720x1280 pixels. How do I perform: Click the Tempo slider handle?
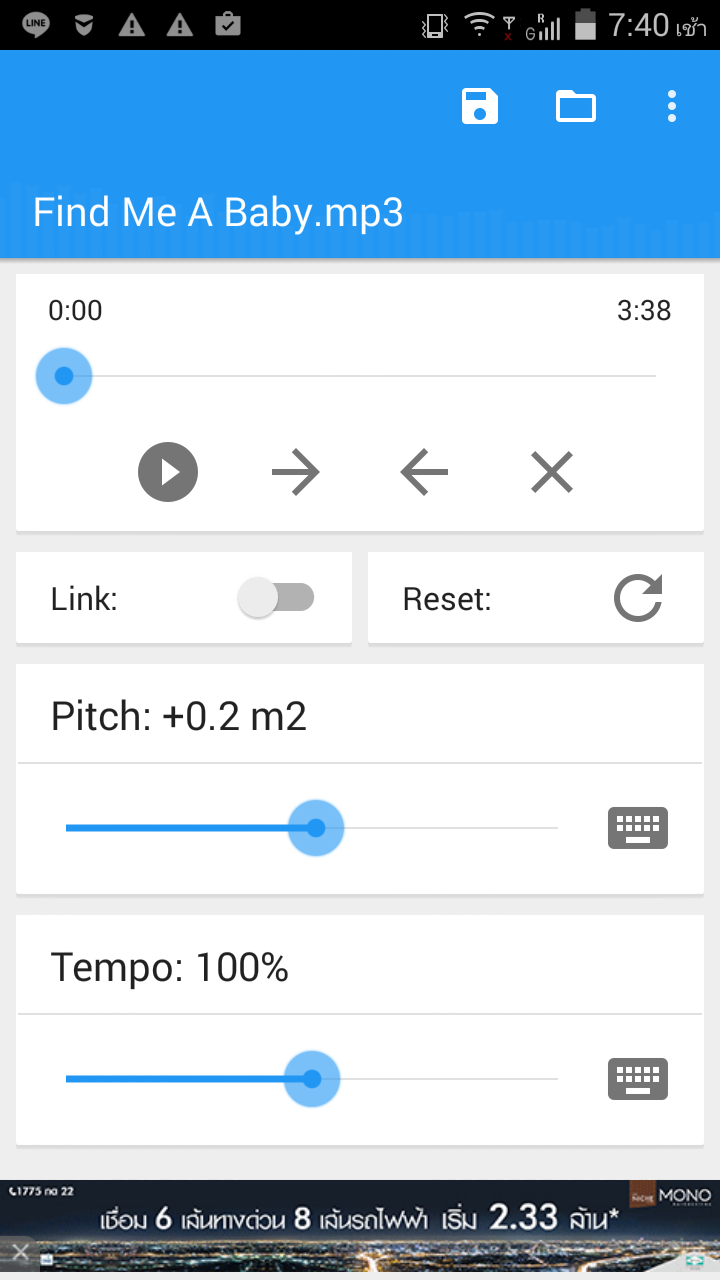click(x=312, y=1079)
